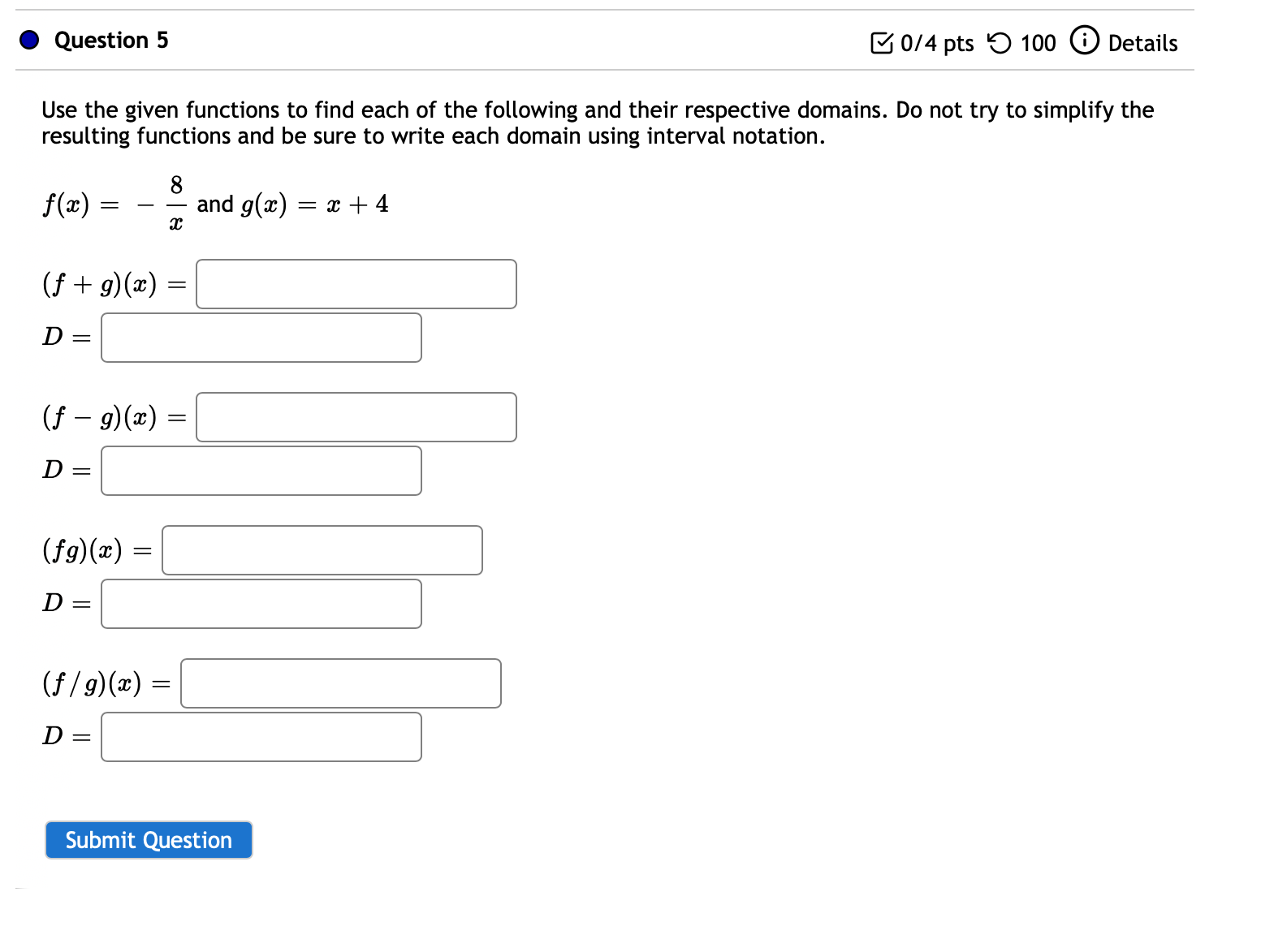Select the domain field below (f + g)(x)
This screenshot has width=1261, height=952.
pos(261,337)
